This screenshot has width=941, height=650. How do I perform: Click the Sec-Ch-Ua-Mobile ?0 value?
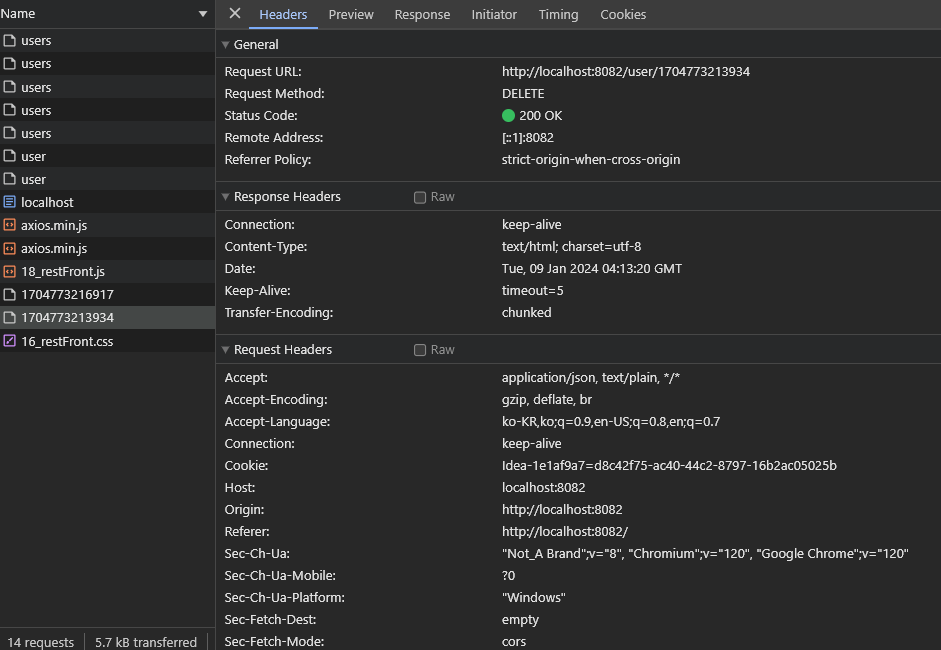tap(508, 576)
